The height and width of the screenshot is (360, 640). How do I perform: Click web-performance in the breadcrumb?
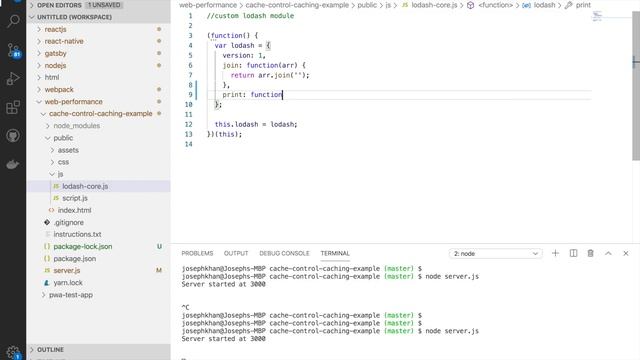point(208,5)
